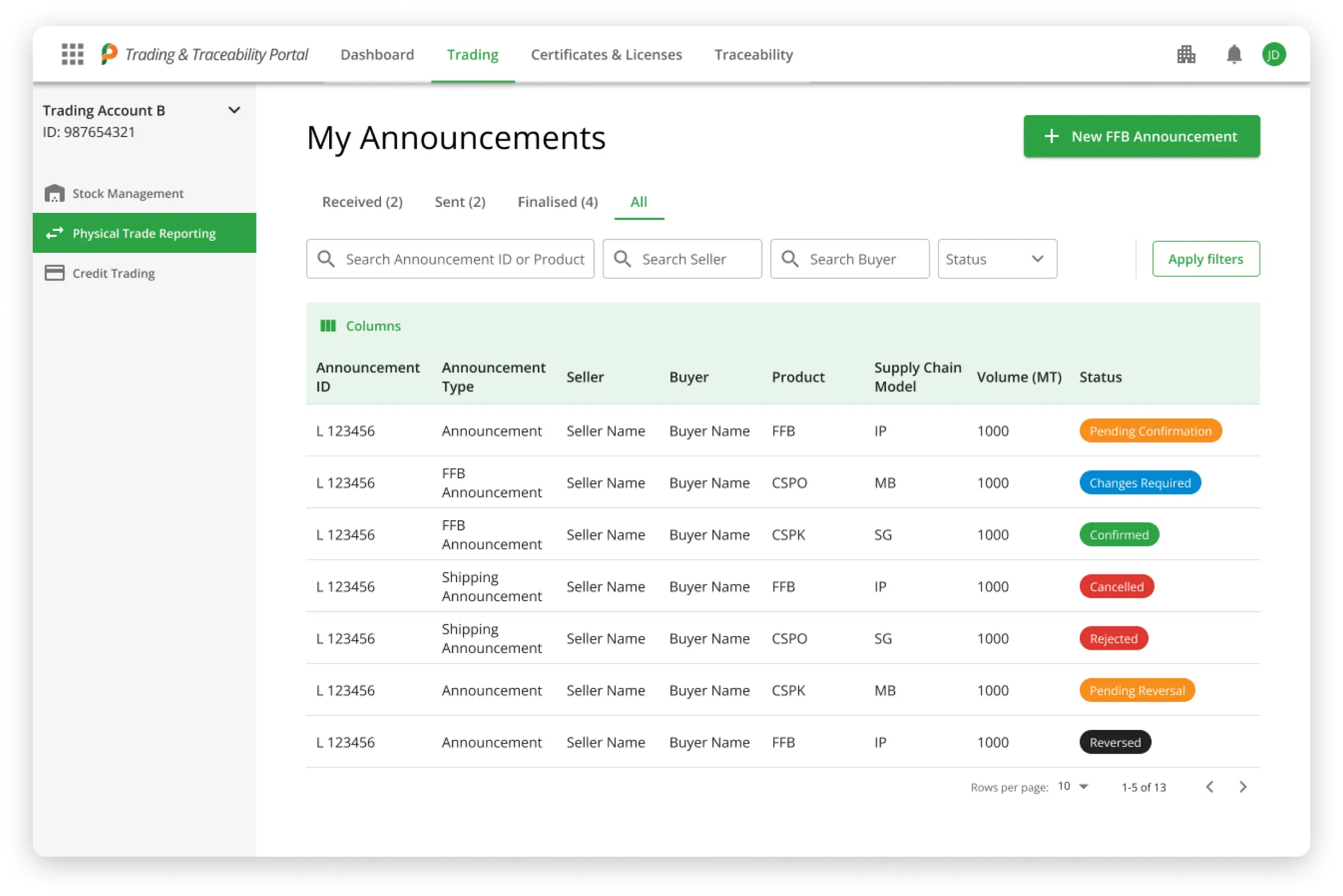This screenshot has height=896, width=1343.
Task: Click the Apply filters button
Action: 1205,259
